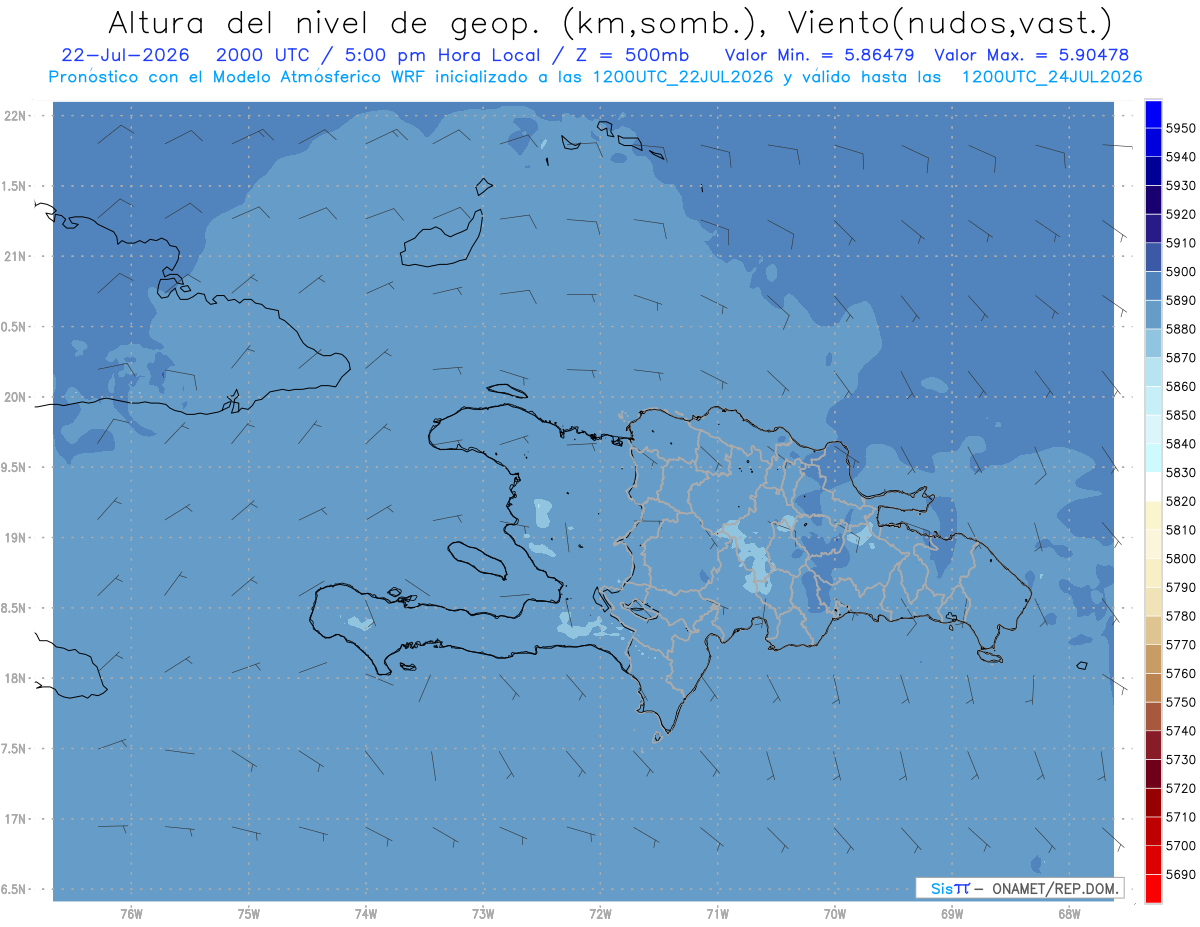Click 'Valor Min. = 5.86479' text

[820, 55]
